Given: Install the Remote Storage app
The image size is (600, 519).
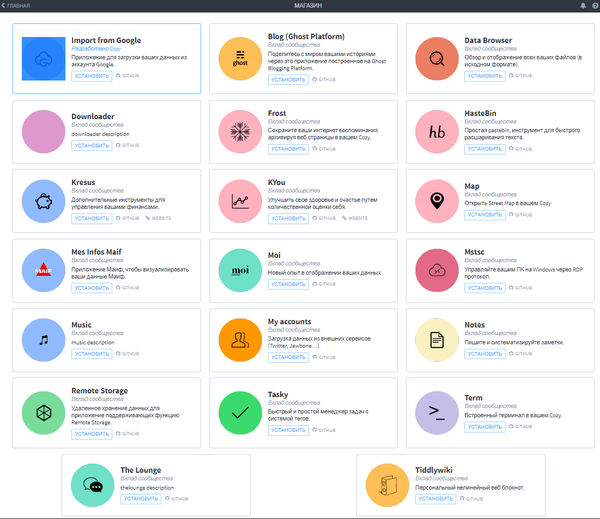Looking at the screenshot, I should point(92,434).
